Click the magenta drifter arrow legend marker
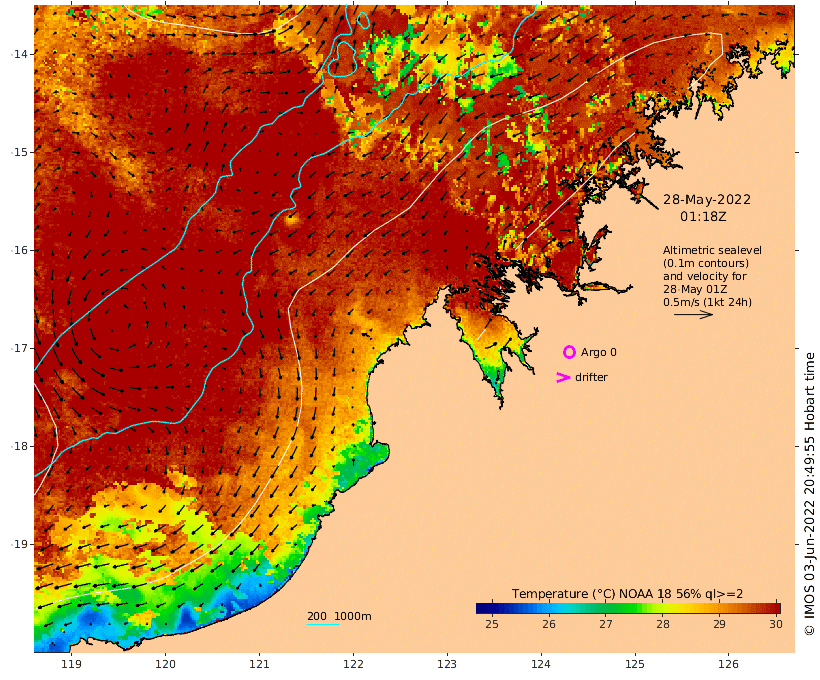820x680 pixels. point(563,377)
